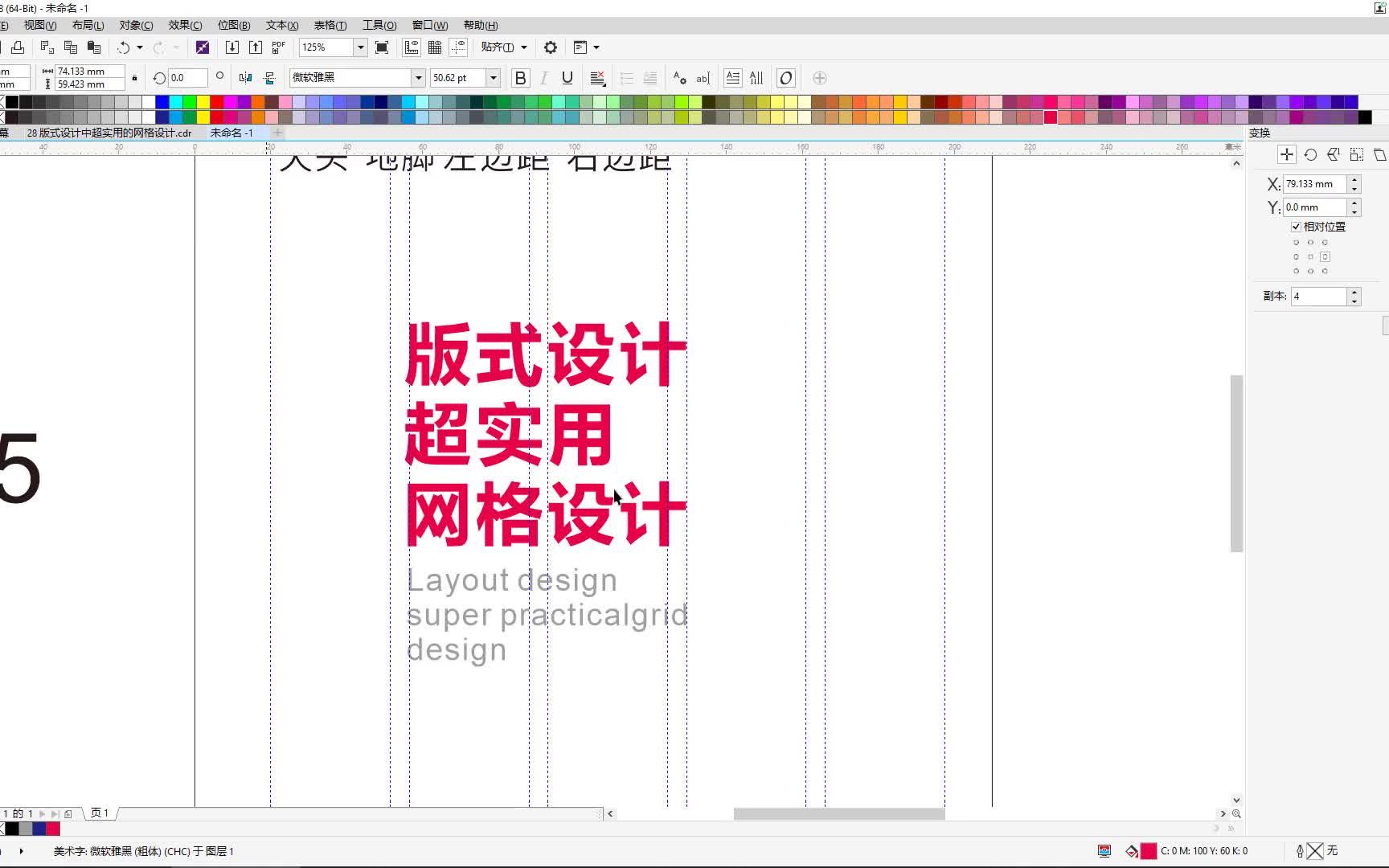The image size is (1389, 868).
Task: Click the Edit text 'ab|' icon
Action: click(x=703, y=78)
